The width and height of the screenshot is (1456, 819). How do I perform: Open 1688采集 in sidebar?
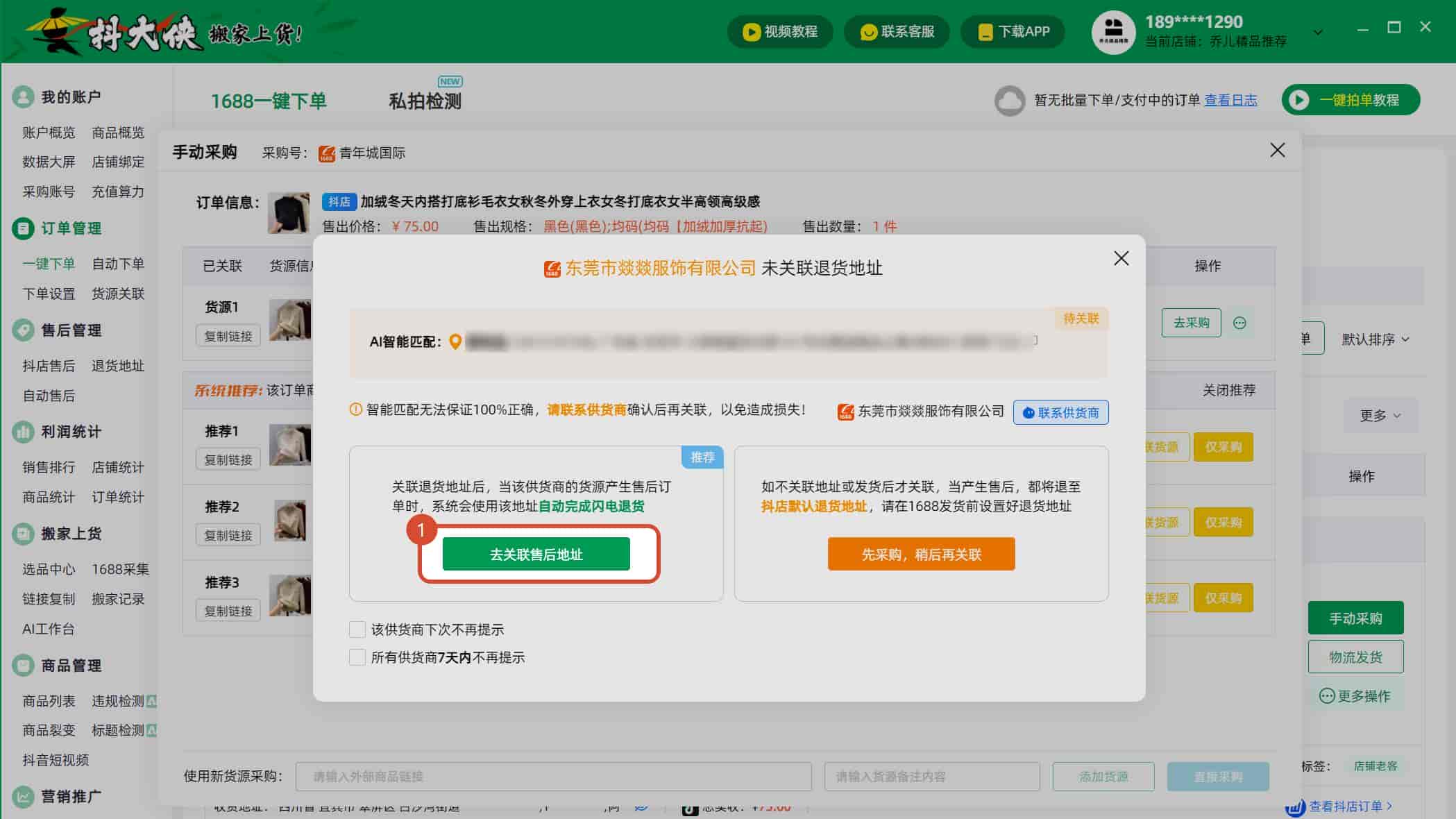click(120, 569)
